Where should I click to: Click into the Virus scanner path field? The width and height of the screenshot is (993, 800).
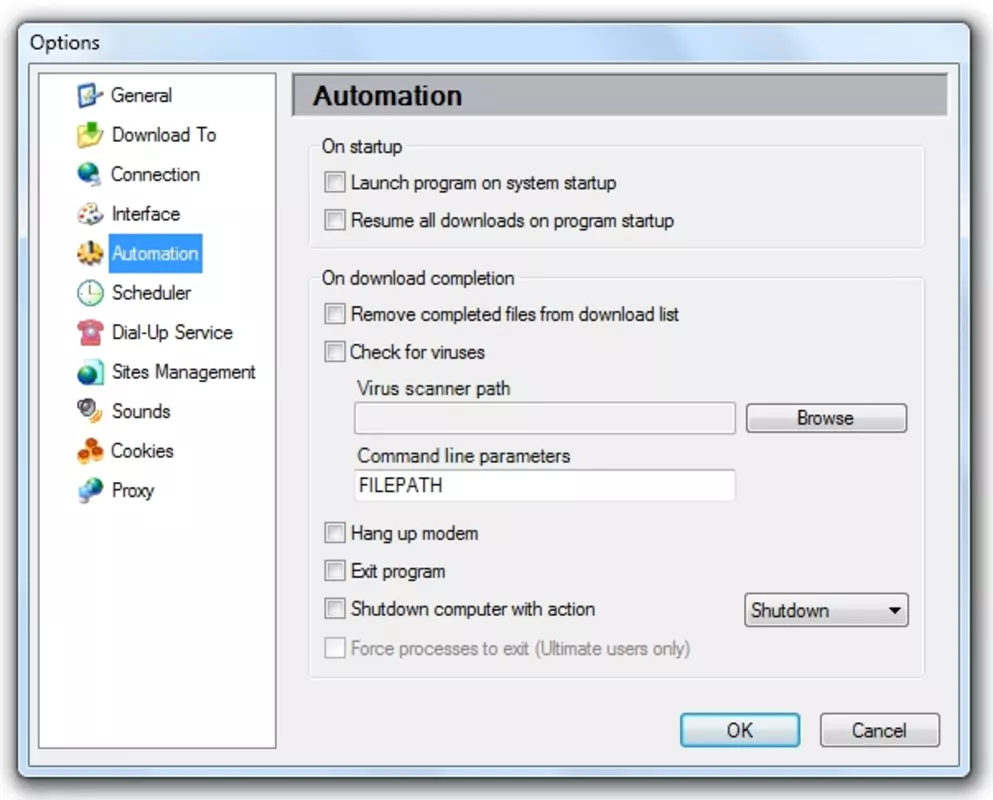545,418
